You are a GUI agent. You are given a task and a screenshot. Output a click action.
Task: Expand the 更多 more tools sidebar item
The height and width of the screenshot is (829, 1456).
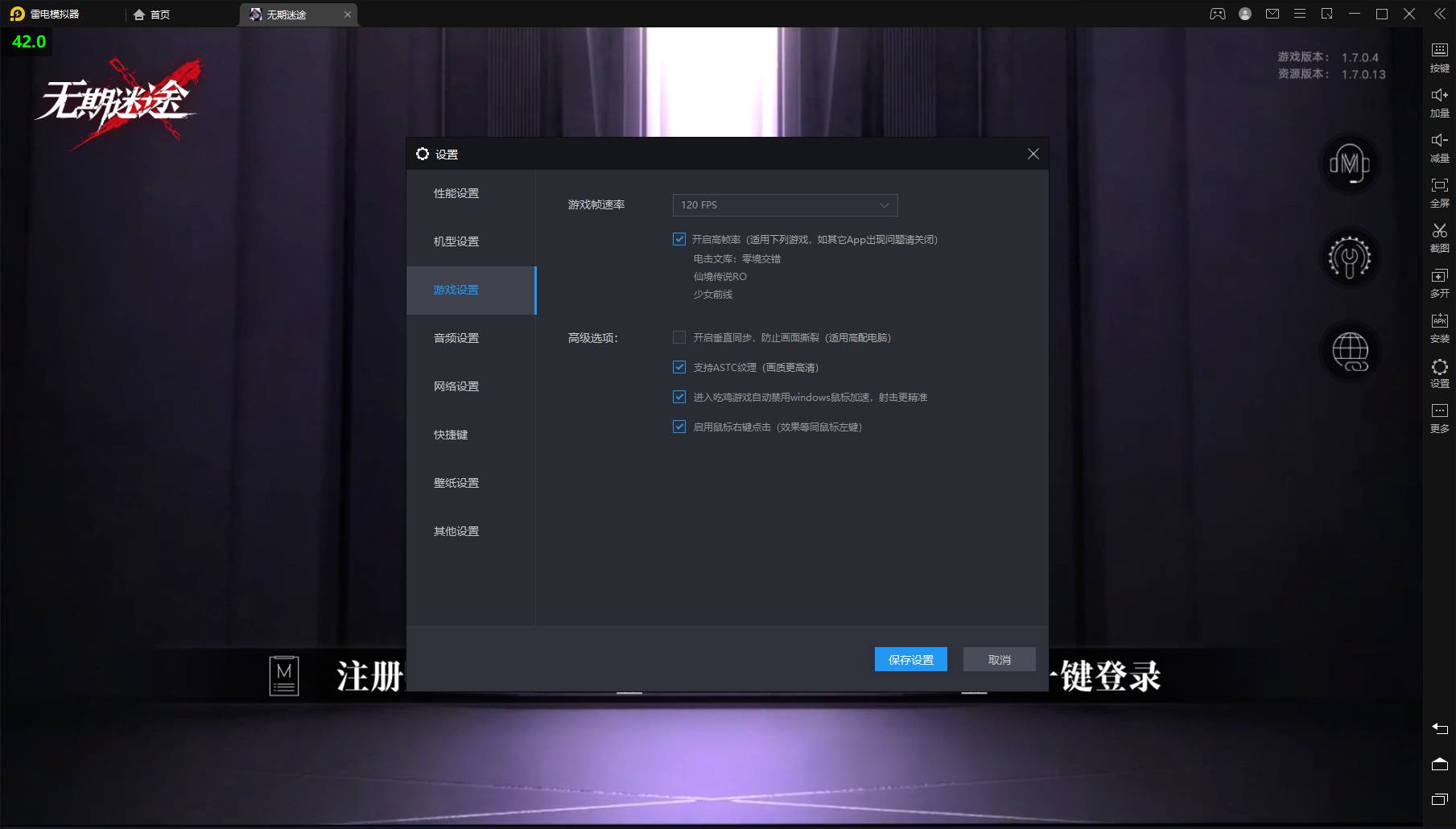[1439, 417]
